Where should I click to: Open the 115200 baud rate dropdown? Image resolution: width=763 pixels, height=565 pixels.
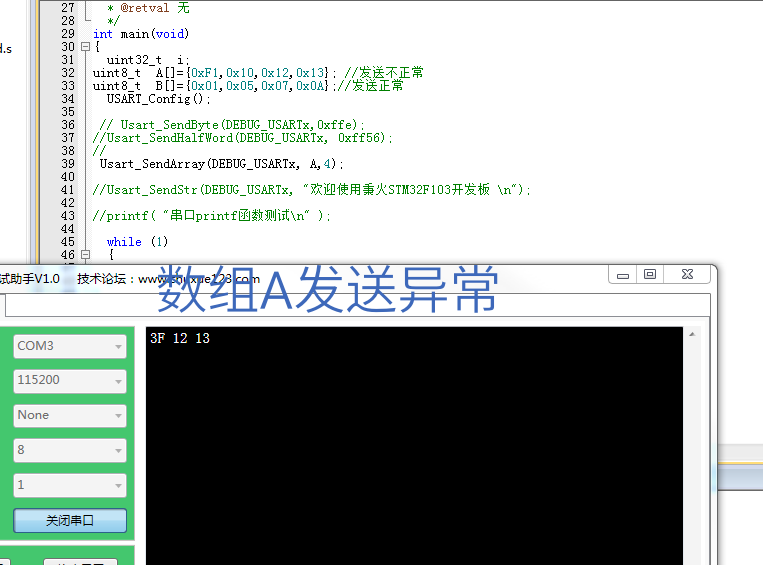click(69, 381)
